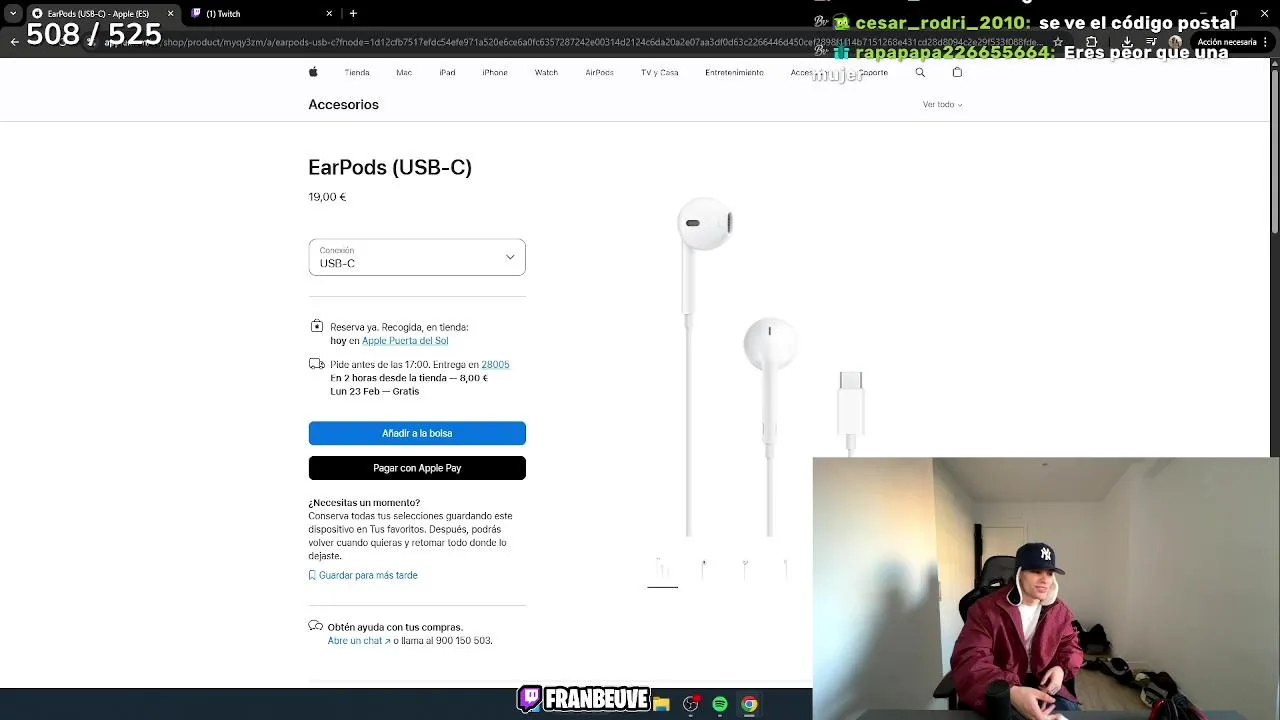Open OBS Studio from the taskbar
Screen dimensions: 1280x720
[x=690, y=704]
